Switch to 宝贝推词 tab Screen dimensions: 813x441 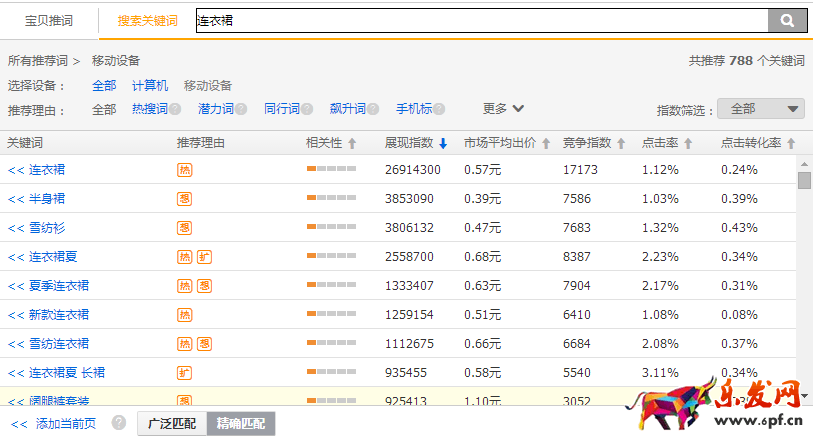pos(49,20)
